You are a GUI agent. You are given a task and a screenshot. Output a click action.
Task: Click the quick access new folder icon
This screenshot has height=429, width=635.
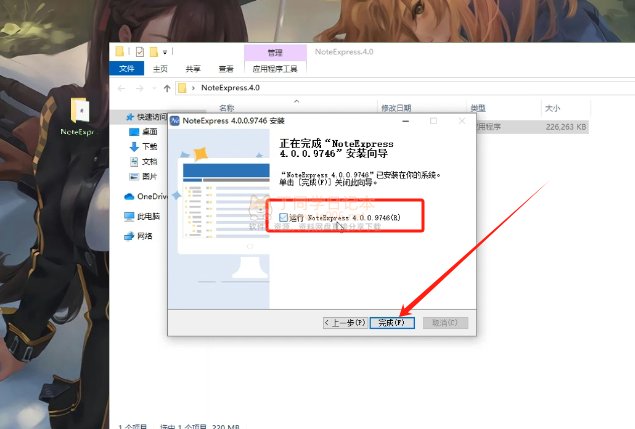click(x=153, y=52)
